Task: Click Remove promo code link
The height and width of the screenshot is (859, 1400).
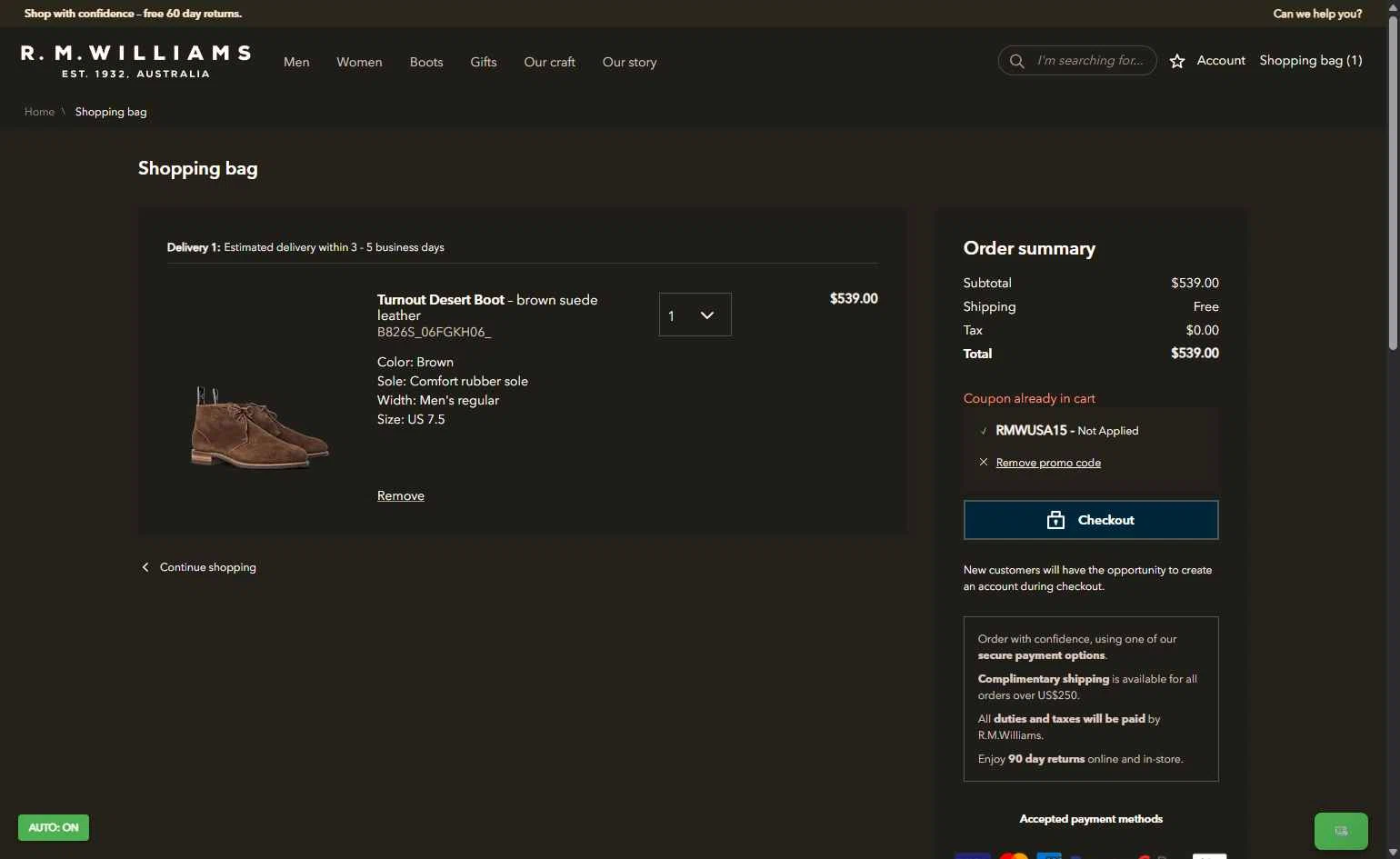Action: tap(1048, 463)
